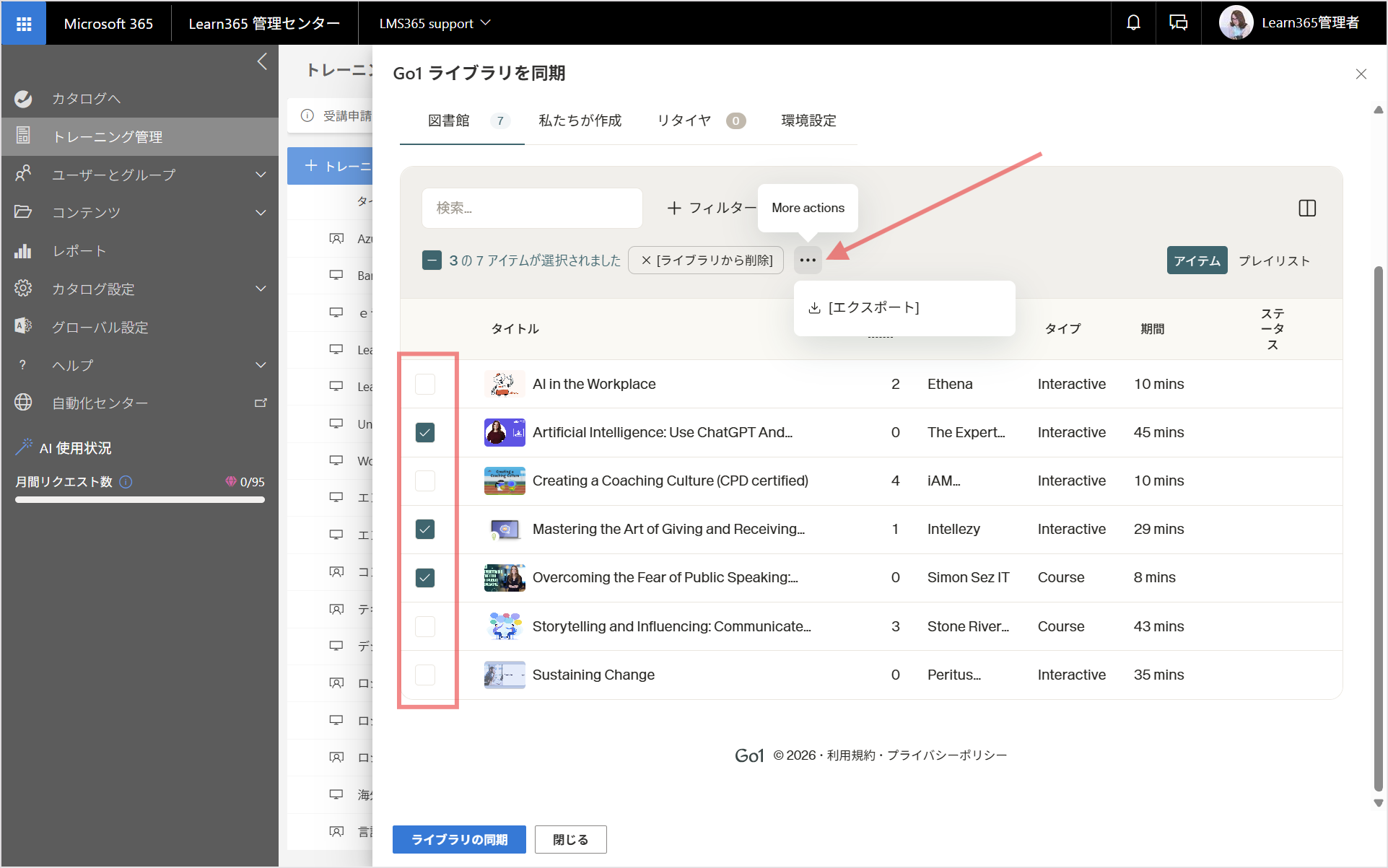Click the Content folder sidebar icon

(x=23, y=212)
